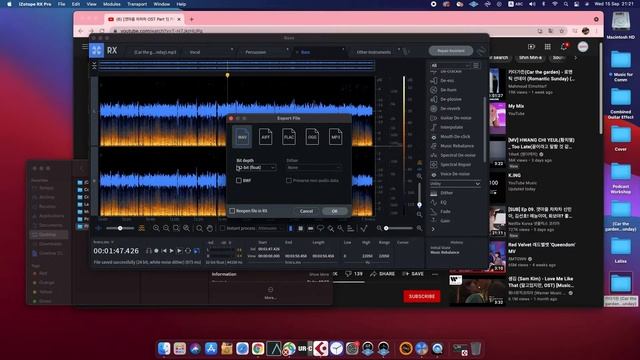
Task: Open the Guitar De-noise module
Action: pos(455,118)
